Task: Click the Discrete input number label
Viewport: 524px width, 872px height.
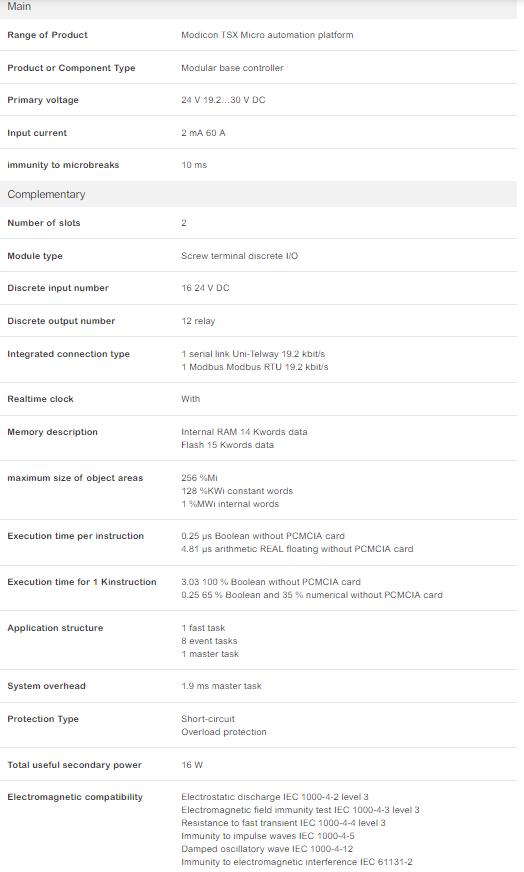Action: point(58,288)
